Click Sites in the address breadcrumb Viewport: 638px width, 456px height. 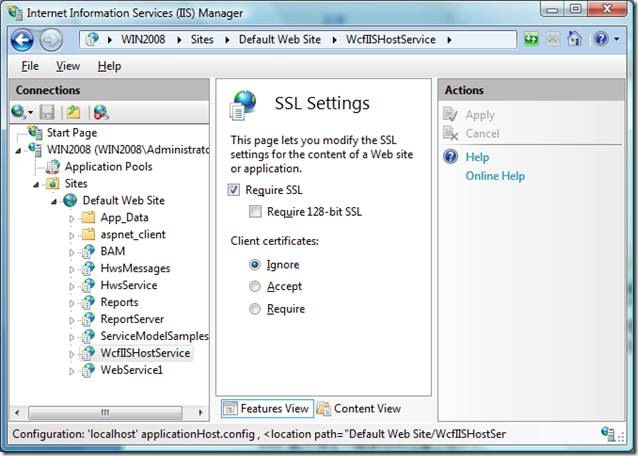tap(202, 39)
